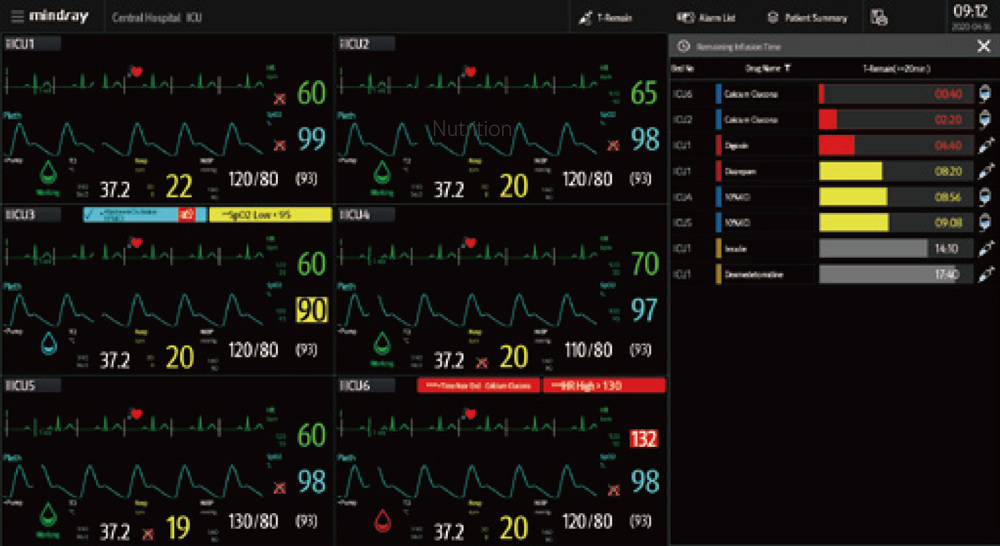
Task: Click the device settings icon beside Patient Summary
Action: point(879,17)
